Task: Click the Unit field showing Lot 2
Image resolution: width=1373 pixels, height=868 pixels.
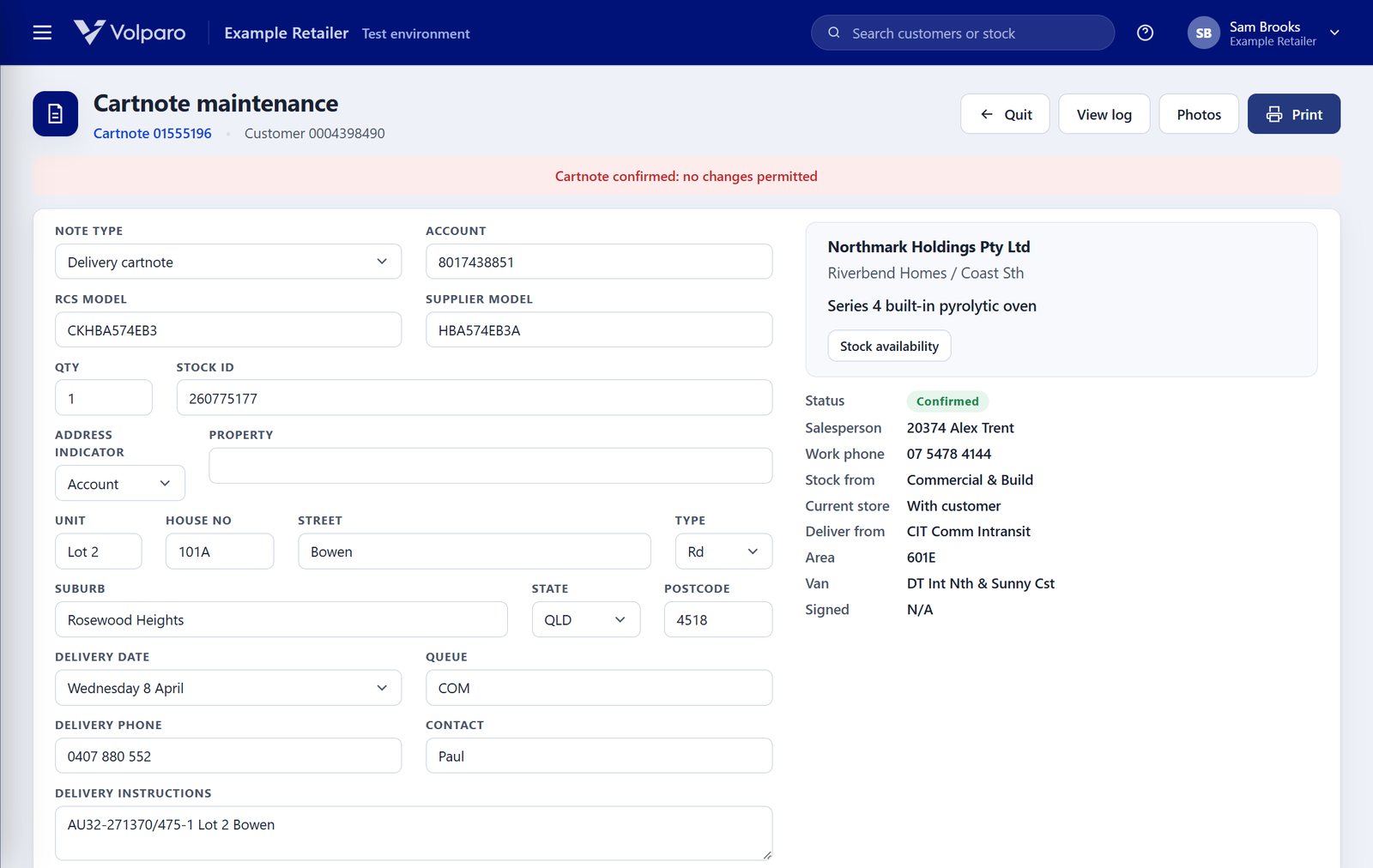Action: point(99,552)
